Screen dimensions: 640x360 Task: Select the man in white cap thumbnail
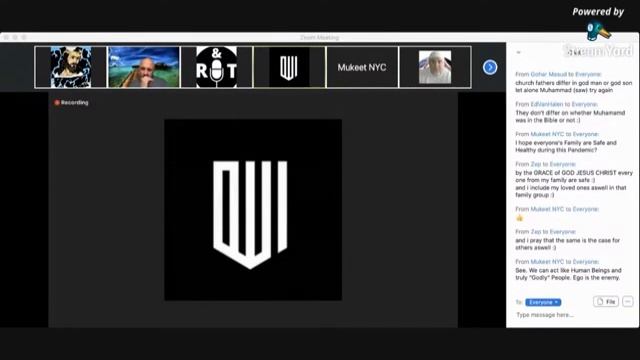click(435, 67)
